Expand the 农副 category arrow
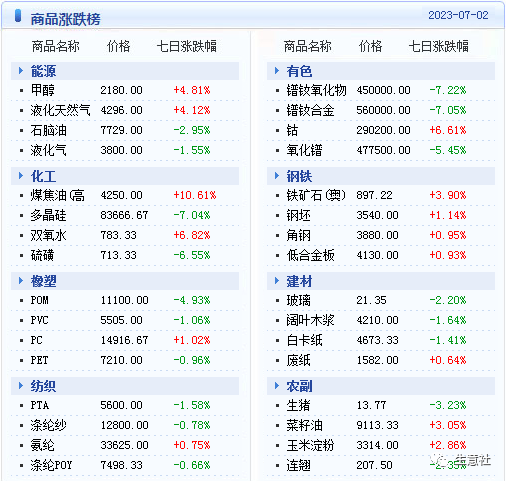 277,386
